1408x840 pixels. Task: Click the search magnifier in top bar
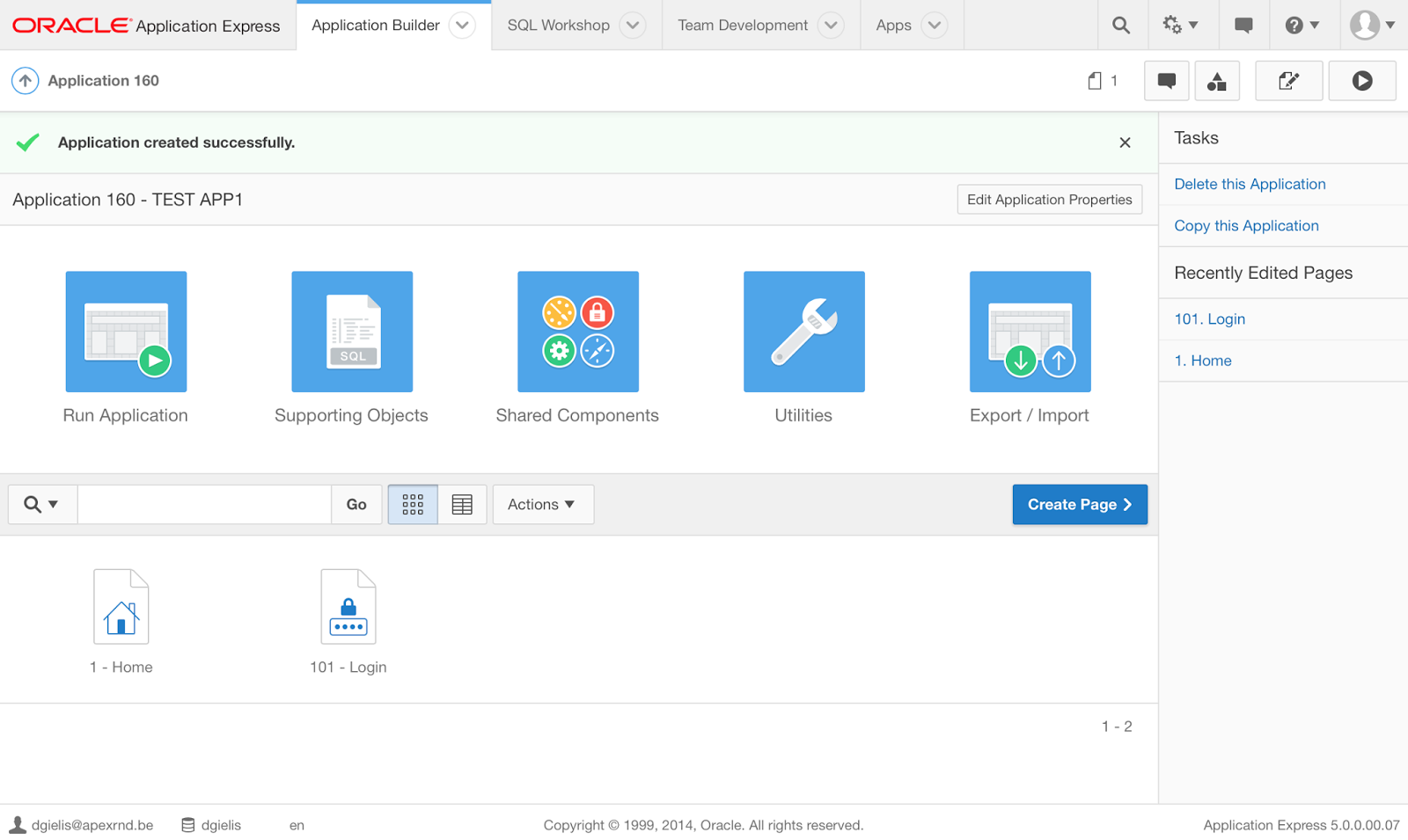1121,26
